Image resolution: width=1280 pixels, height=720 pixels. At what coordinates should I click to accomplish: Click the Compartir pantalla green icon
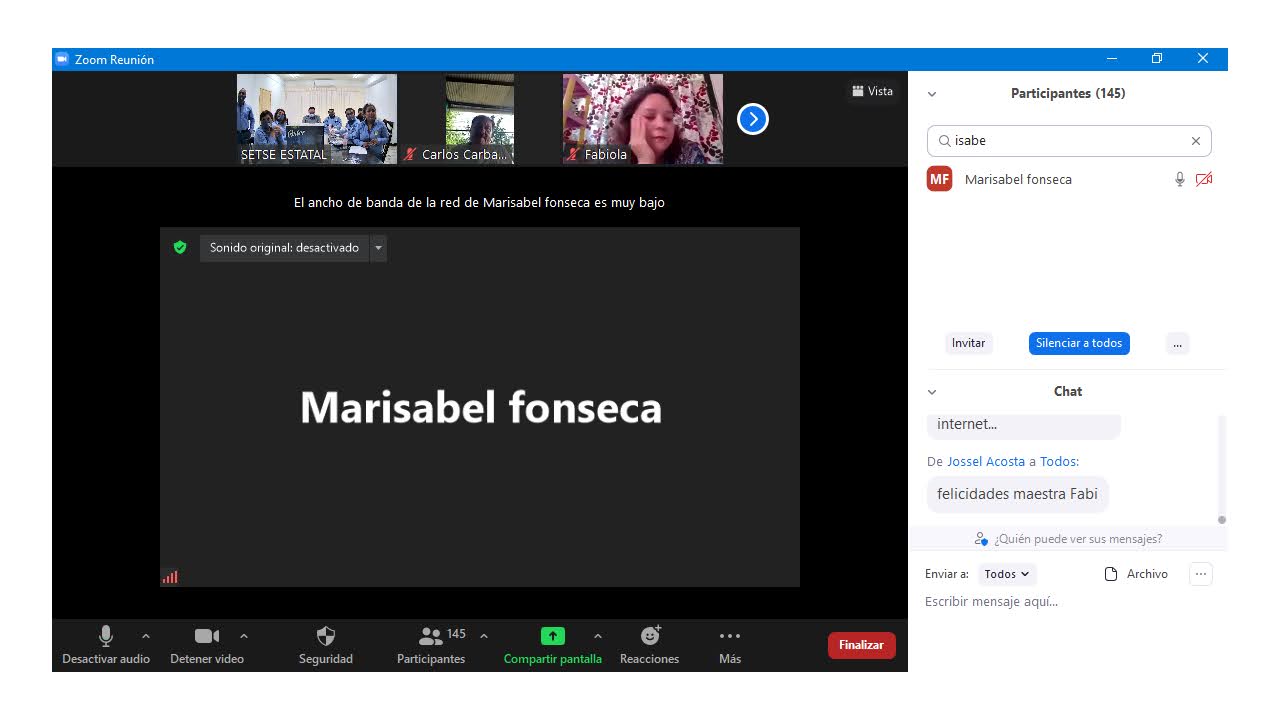552,636
